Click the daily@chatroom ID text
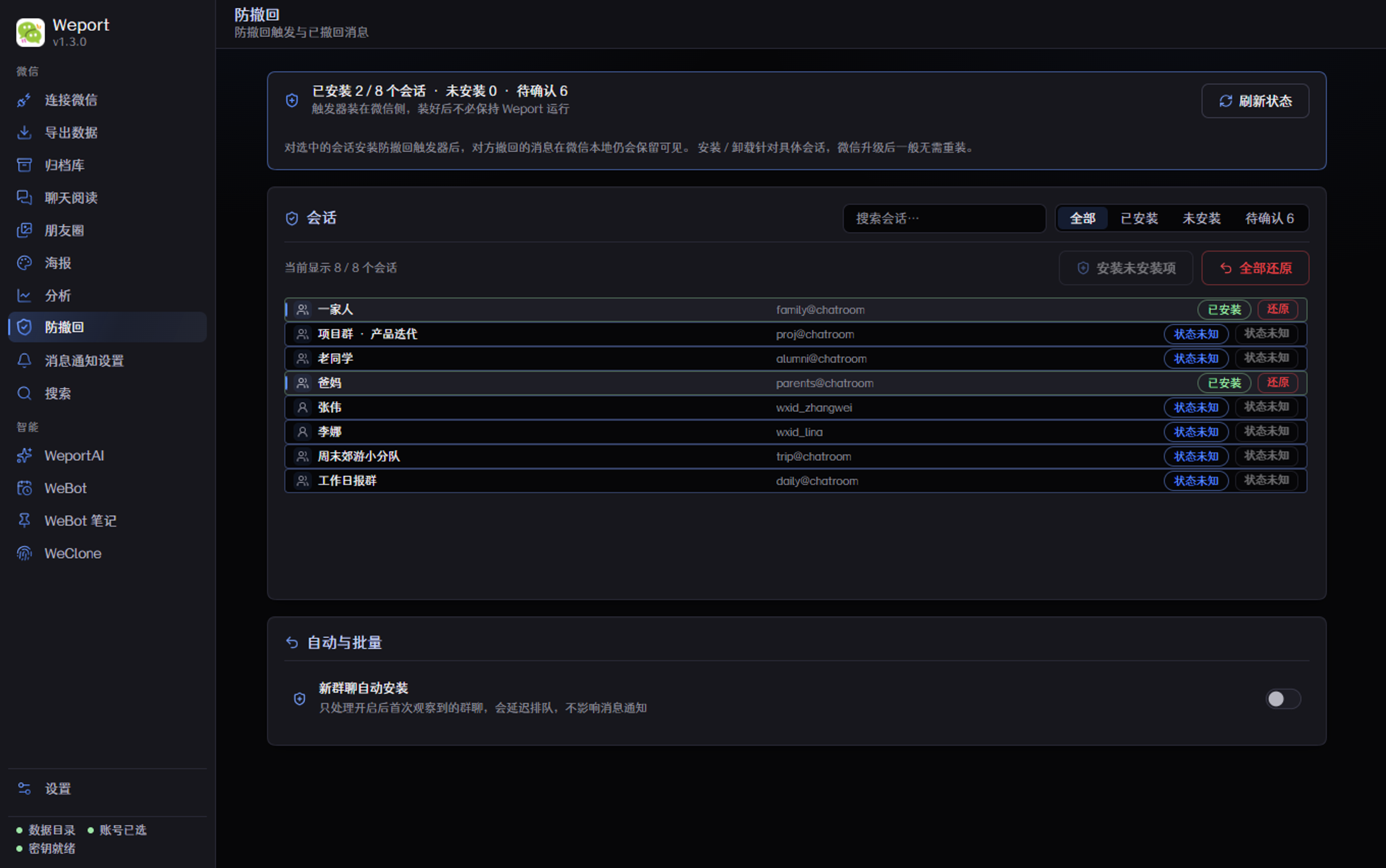1386x868 pixels. pyautogui.click(x=817, y=481)
